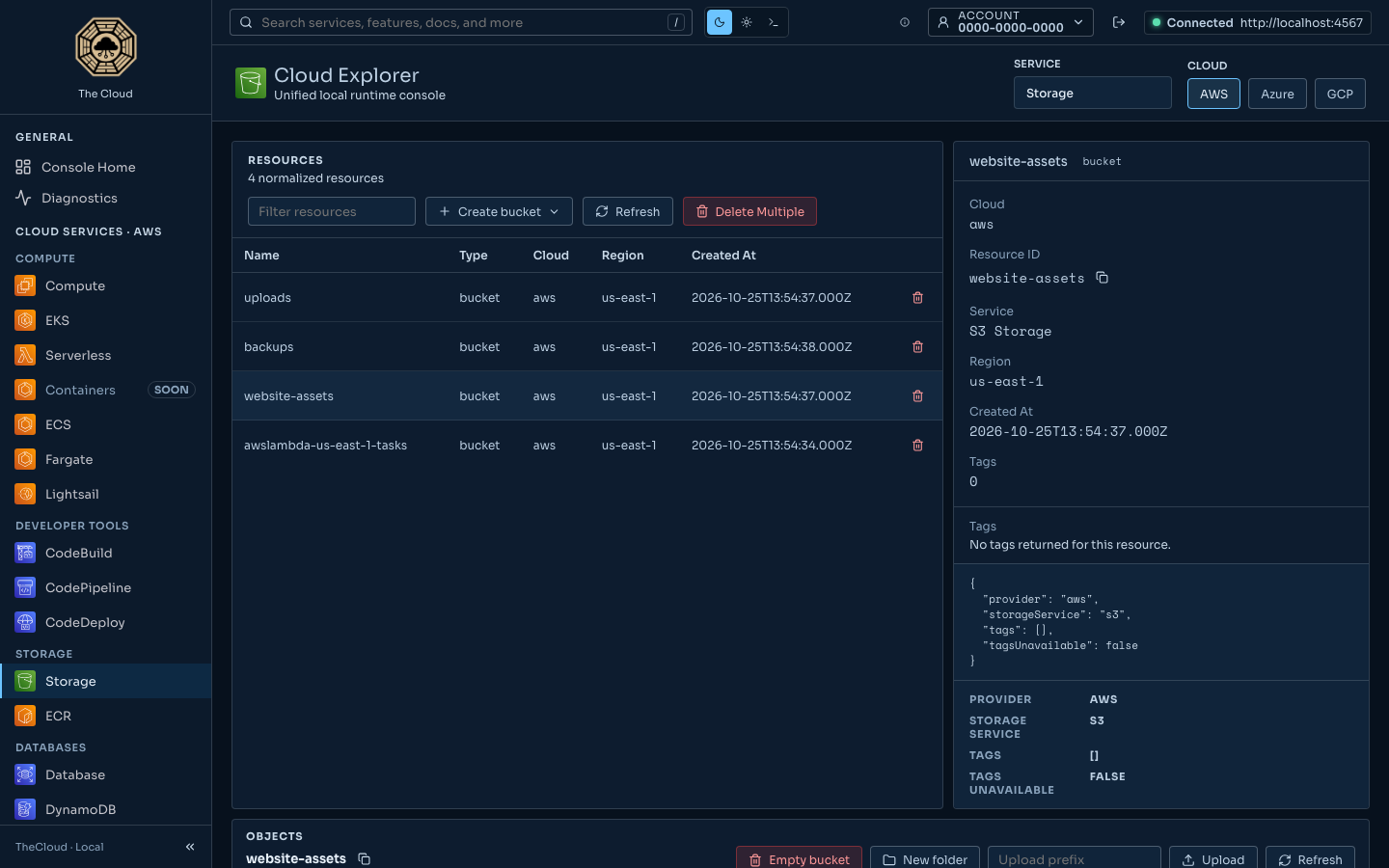Select the backups bucket row
Screen dimensions: 1389x868
(586, 346)
